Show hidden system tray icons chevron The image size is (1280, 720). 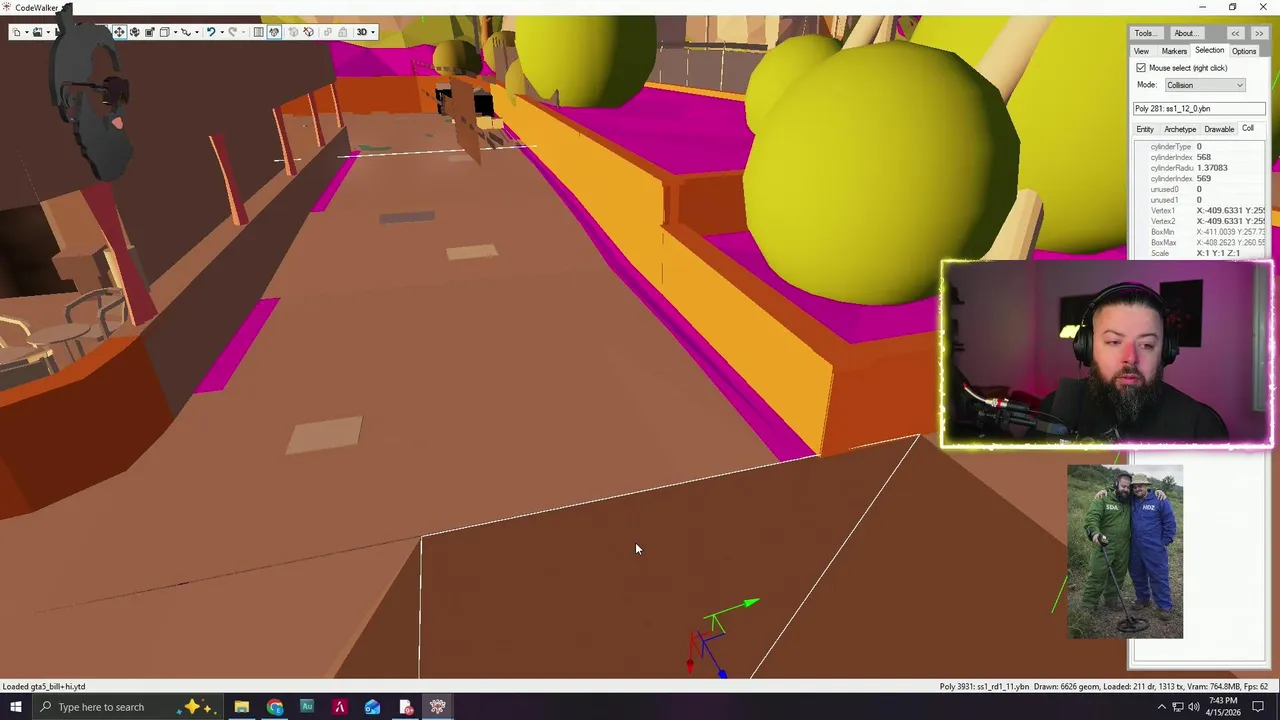(x=1161, y=707)
